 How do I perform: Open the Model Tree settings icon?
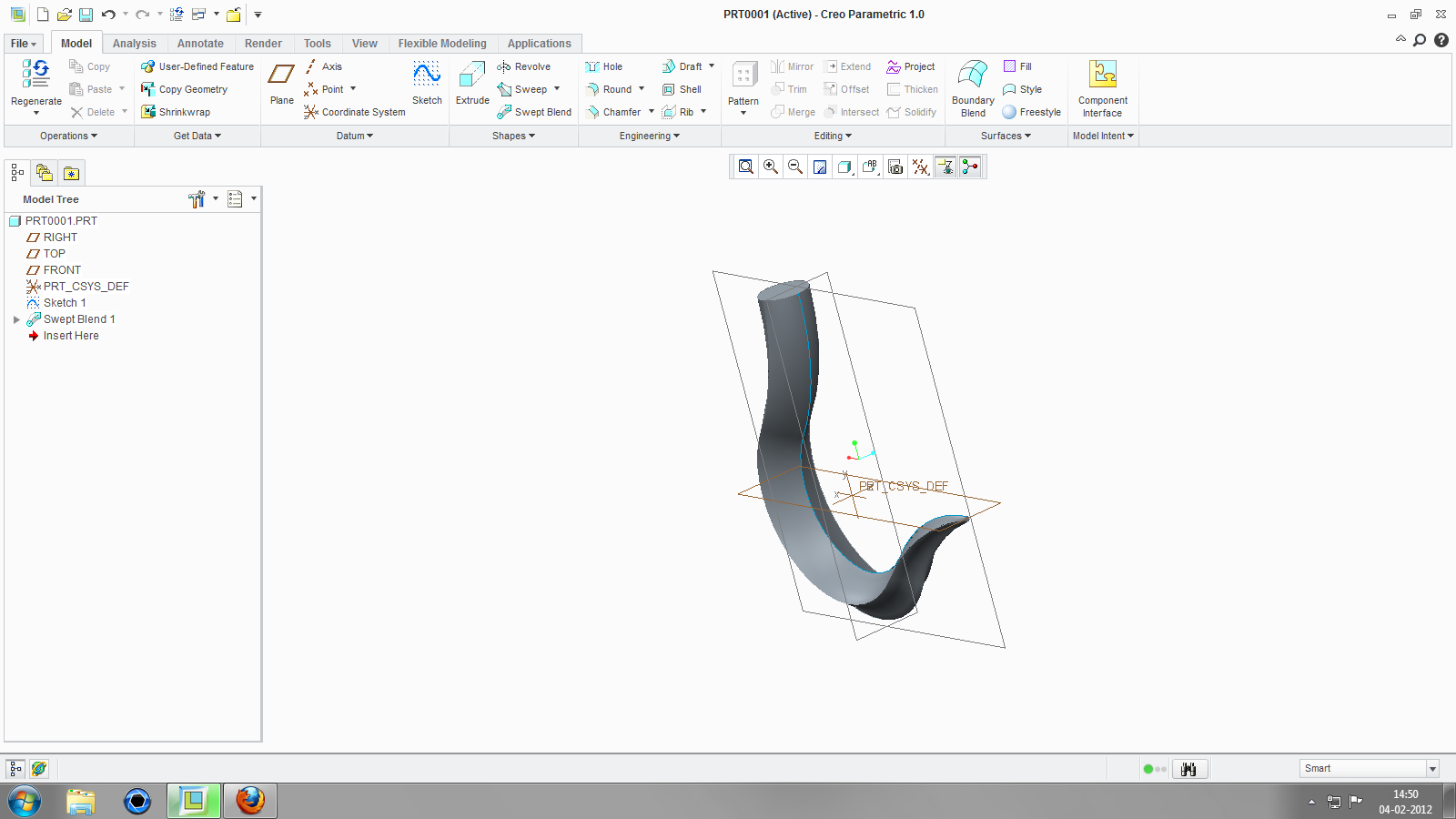197,199
